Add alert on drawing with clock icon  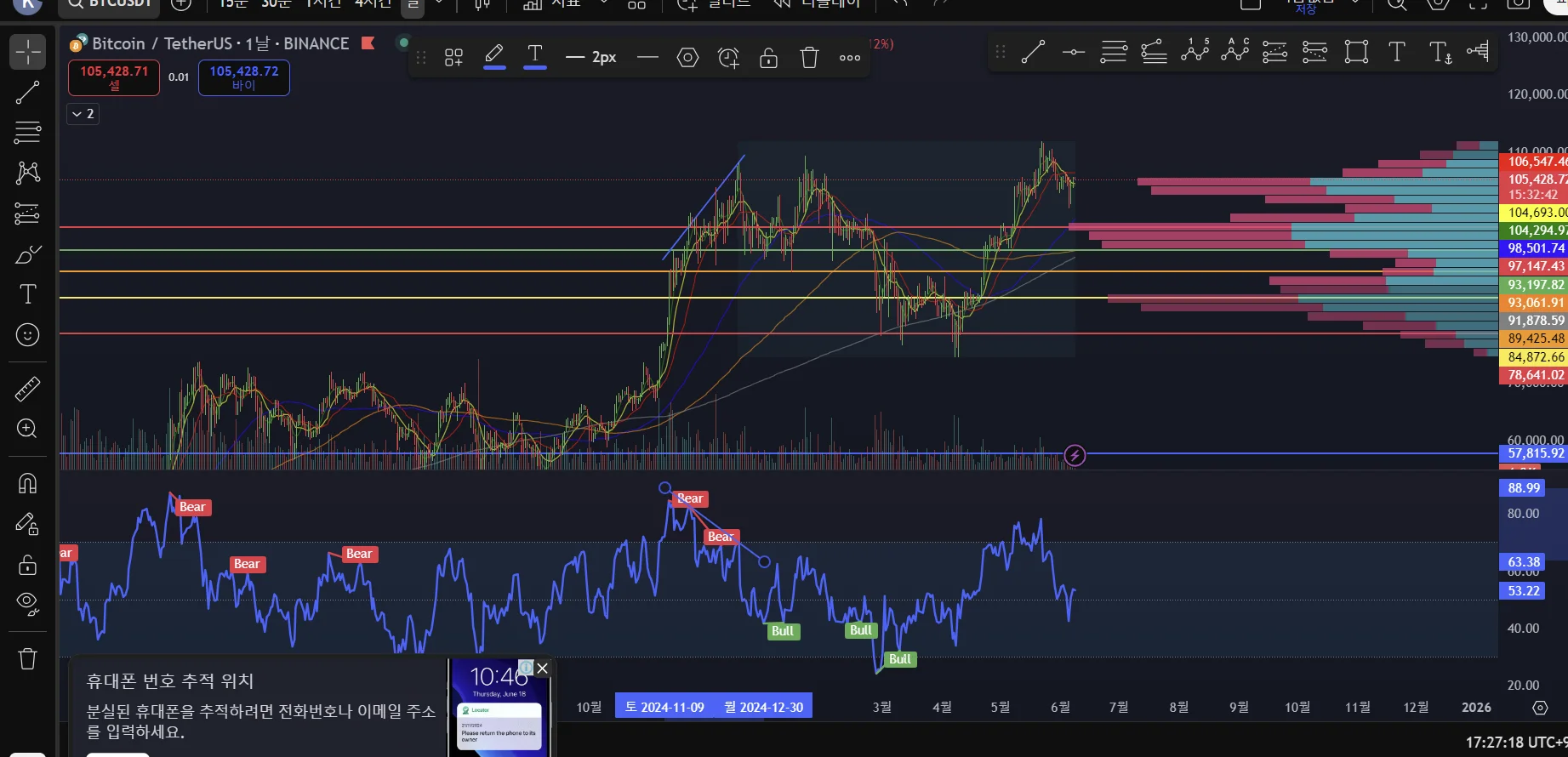pos(728,58)
